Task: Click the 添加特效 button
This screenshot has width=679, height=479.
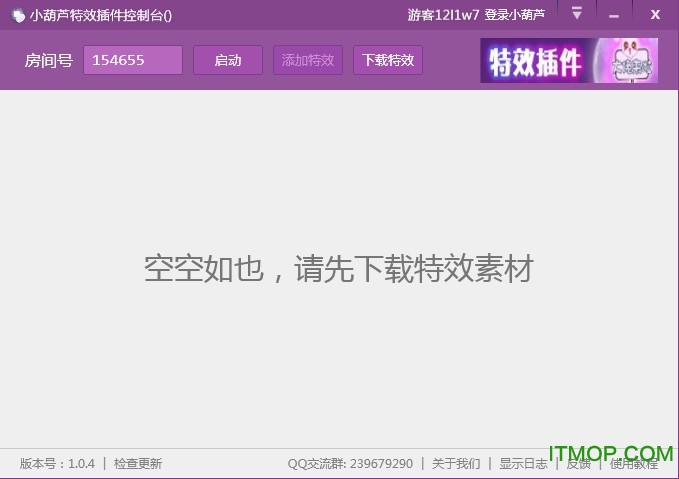Action: tap(308, 60)
